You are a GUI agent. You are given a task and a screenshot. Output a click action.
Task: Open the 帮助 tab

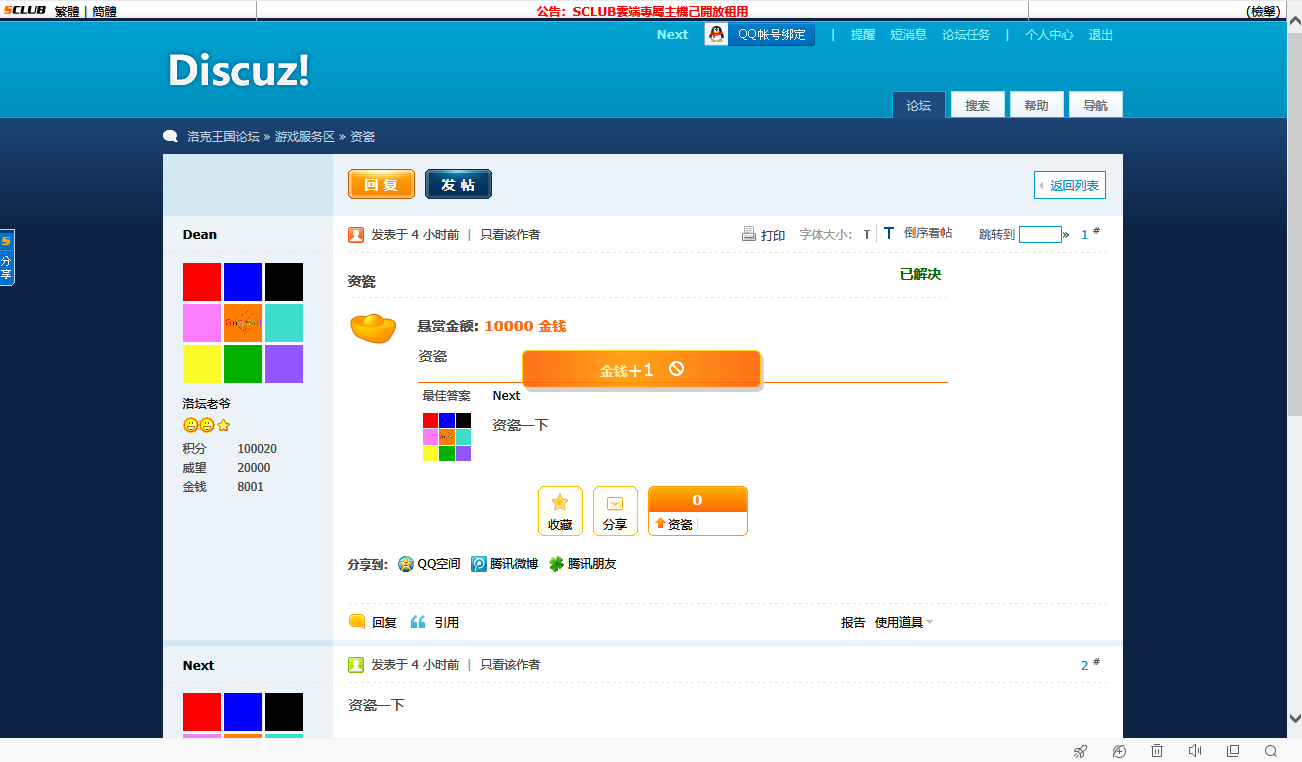tap(1037, 105)
